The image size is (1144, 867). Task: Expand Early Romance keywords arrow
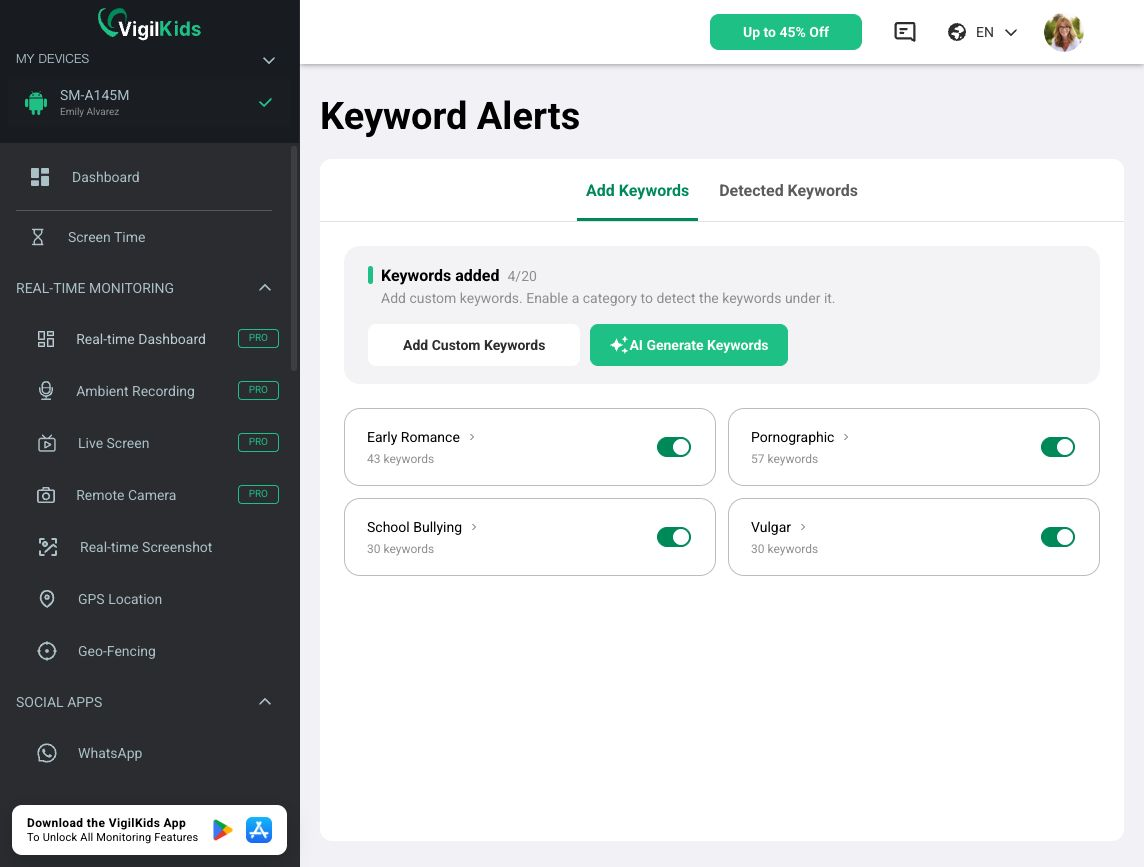(472, 437)
